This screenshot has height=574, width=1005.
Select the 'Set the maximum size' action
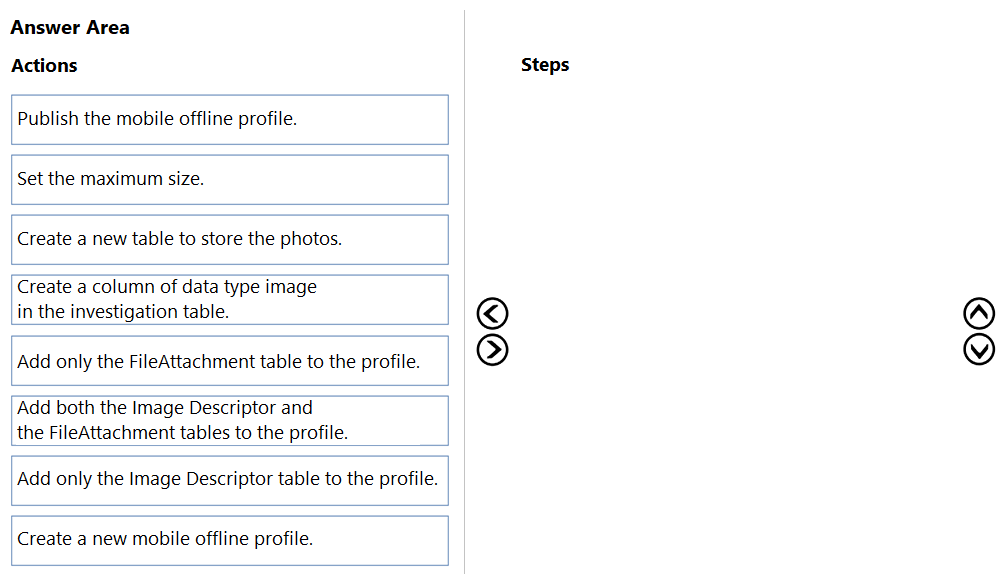230,179
